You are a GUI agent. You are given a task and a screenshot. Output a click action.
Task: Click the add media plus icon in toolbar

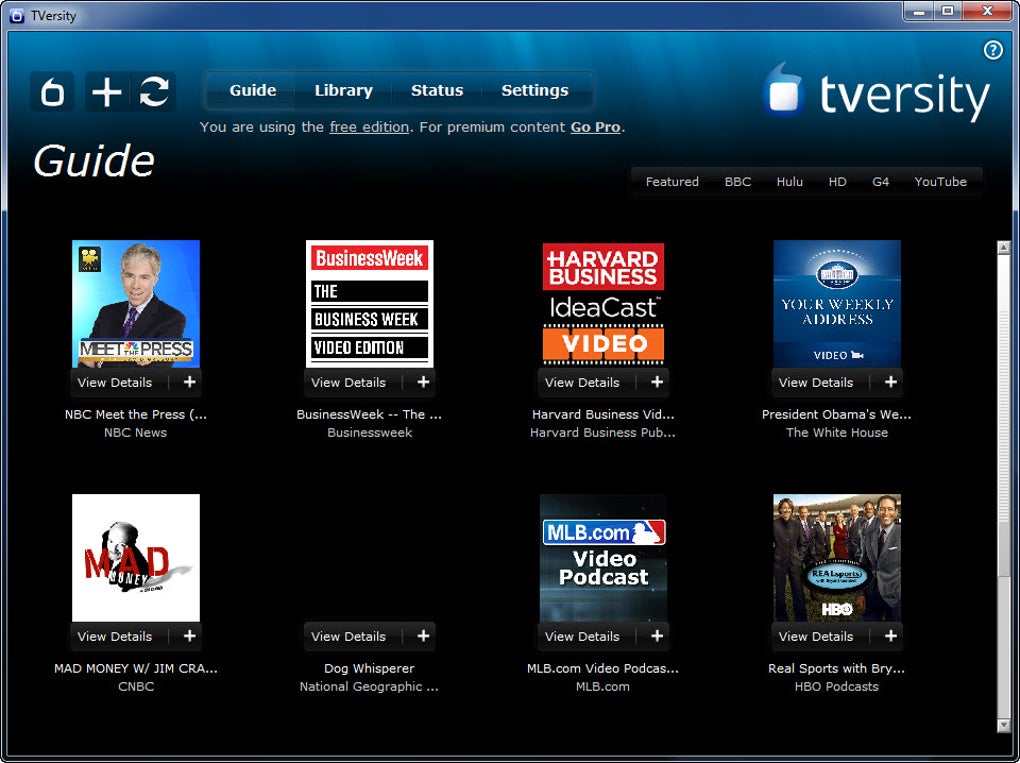point(107,91)
